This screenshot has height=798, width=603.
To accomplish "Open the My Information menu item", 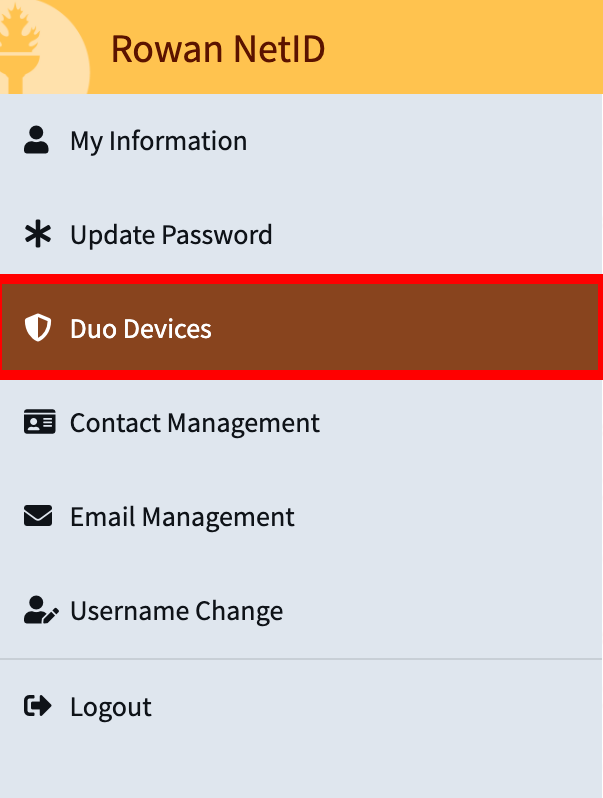I will [x=158, y=141].
